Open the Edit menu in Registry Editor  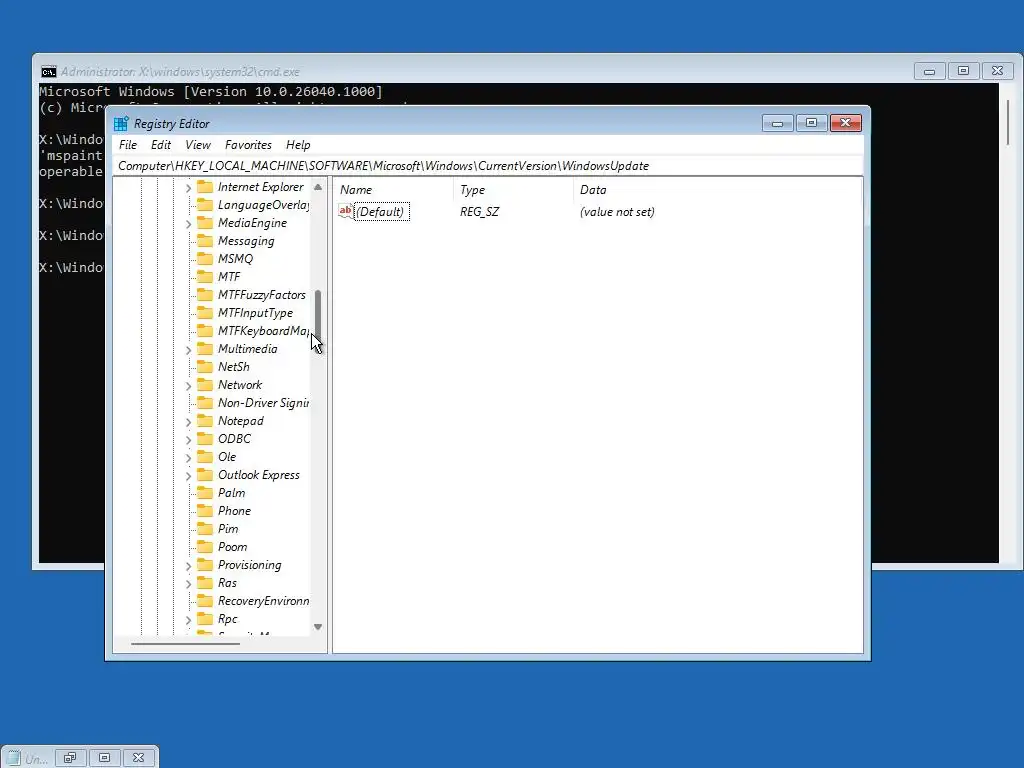click(161, 145)
